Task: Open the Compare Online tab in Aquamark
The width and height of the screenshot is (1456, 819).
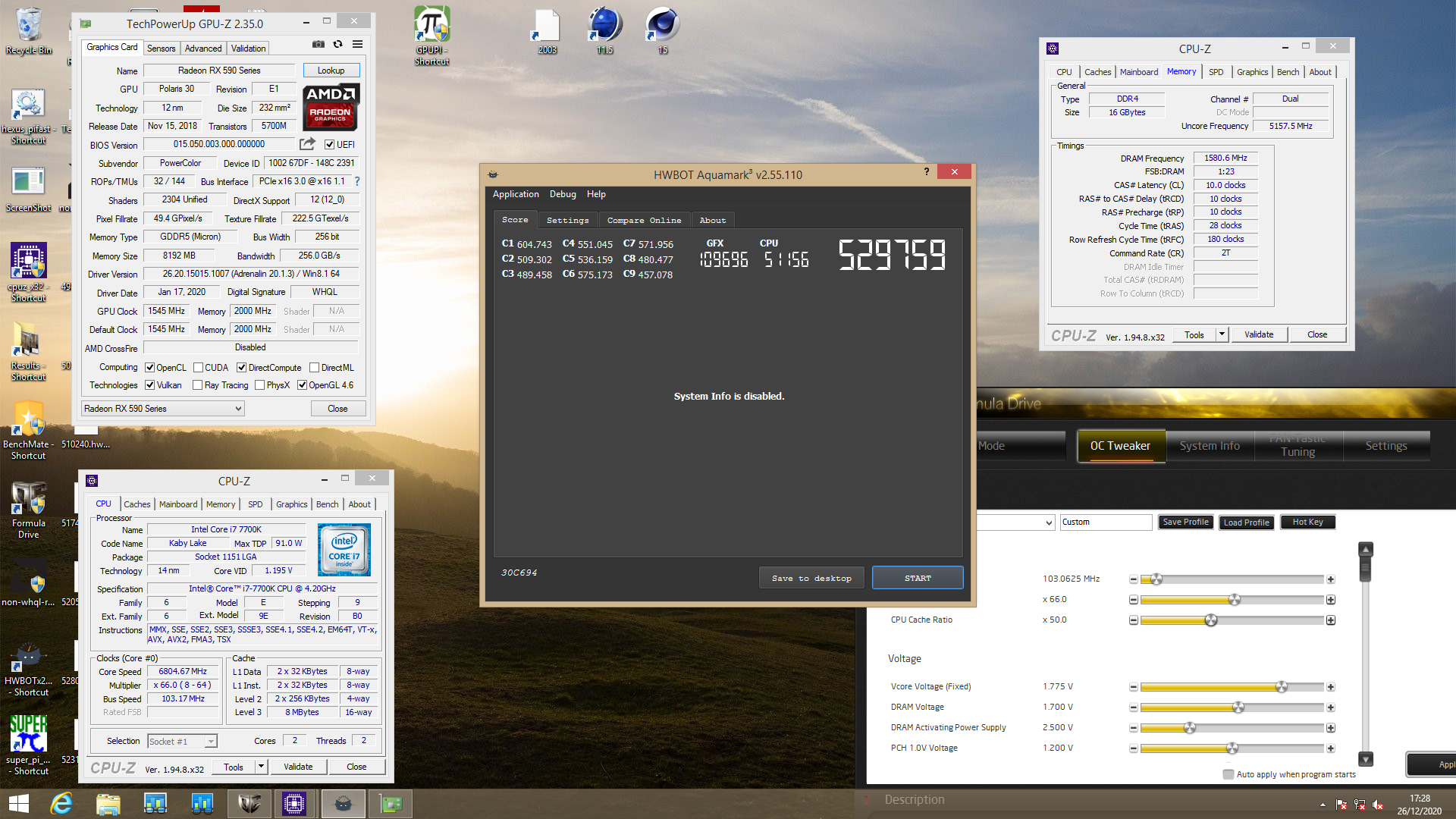Action: click(x=644, y=220)
